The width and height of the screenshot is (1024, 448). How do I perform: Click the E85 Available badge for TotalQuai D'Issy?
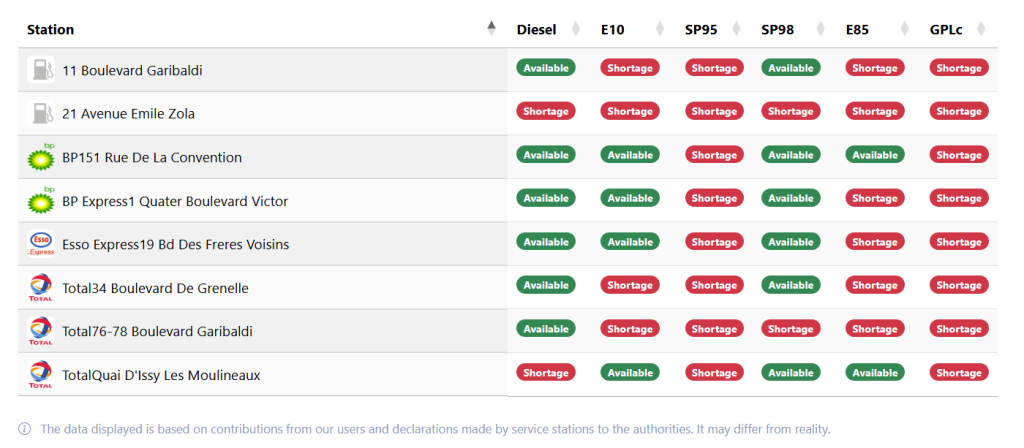[875, 373]
